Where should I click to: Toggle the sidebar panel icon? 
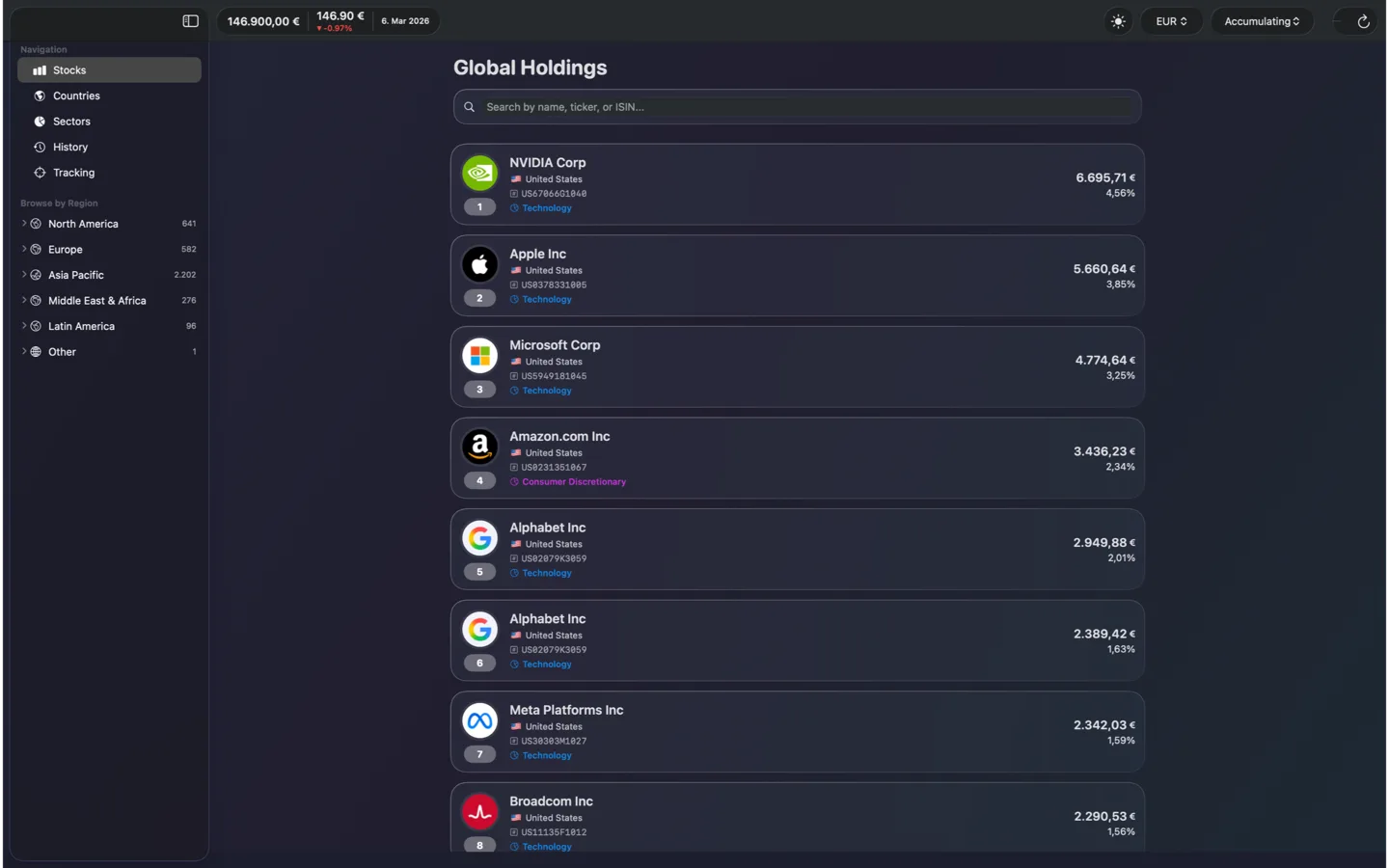(190, 21)
